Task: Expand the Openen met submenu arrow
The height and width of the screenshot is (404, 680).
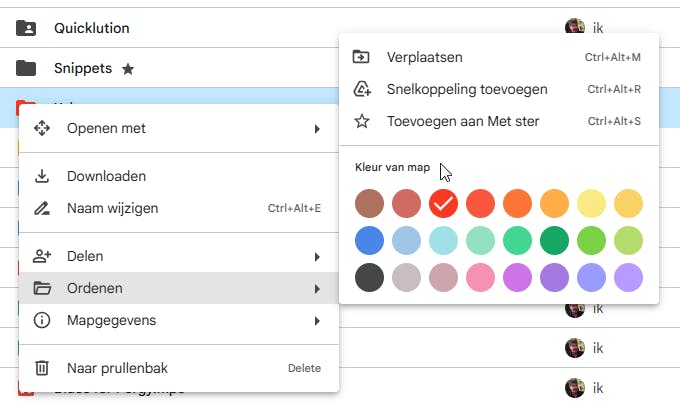Action: click(x=317, y=128)
